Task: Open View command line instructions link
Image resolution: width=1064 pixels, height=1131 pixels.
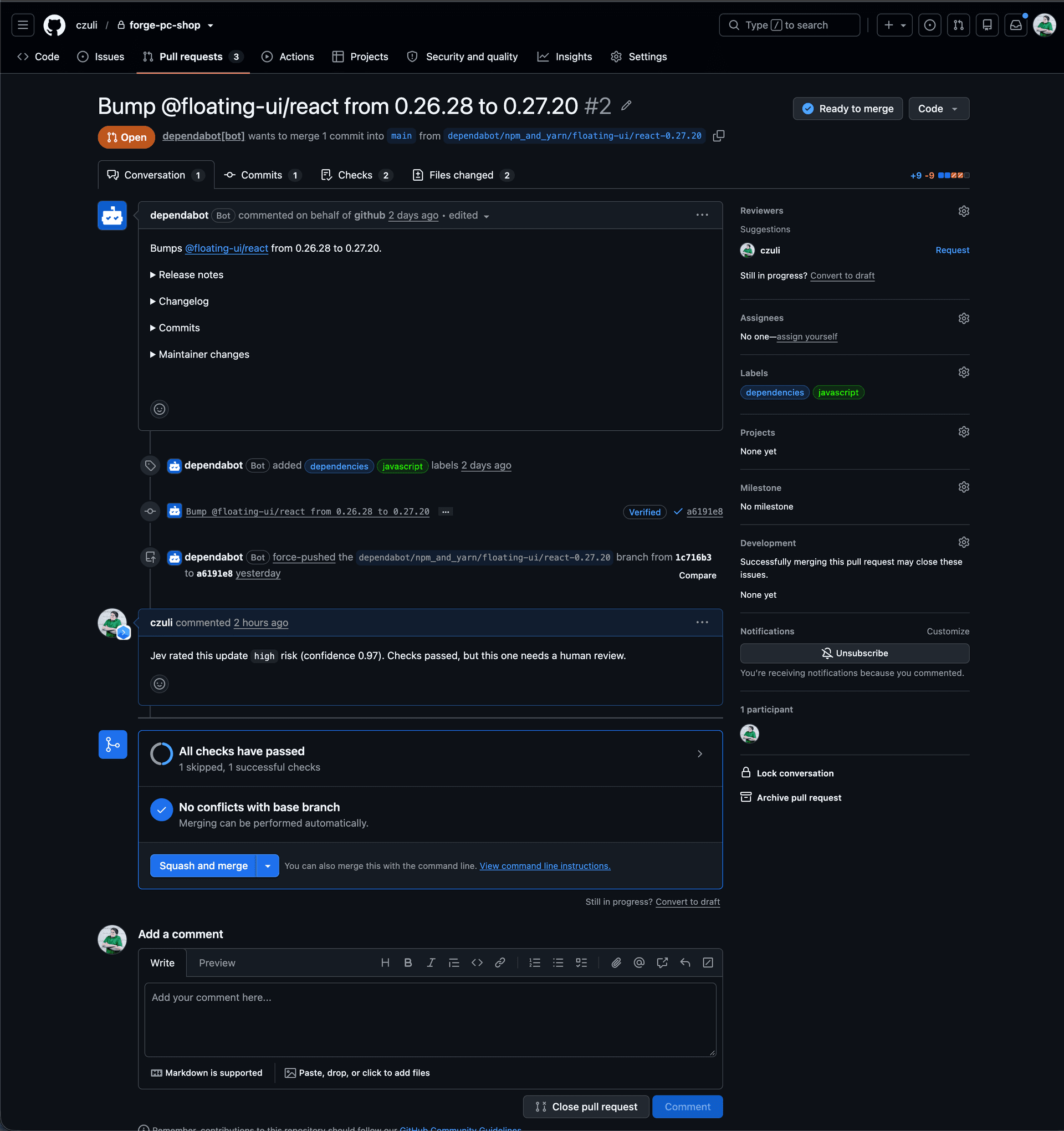Action: tap(545, 866)
